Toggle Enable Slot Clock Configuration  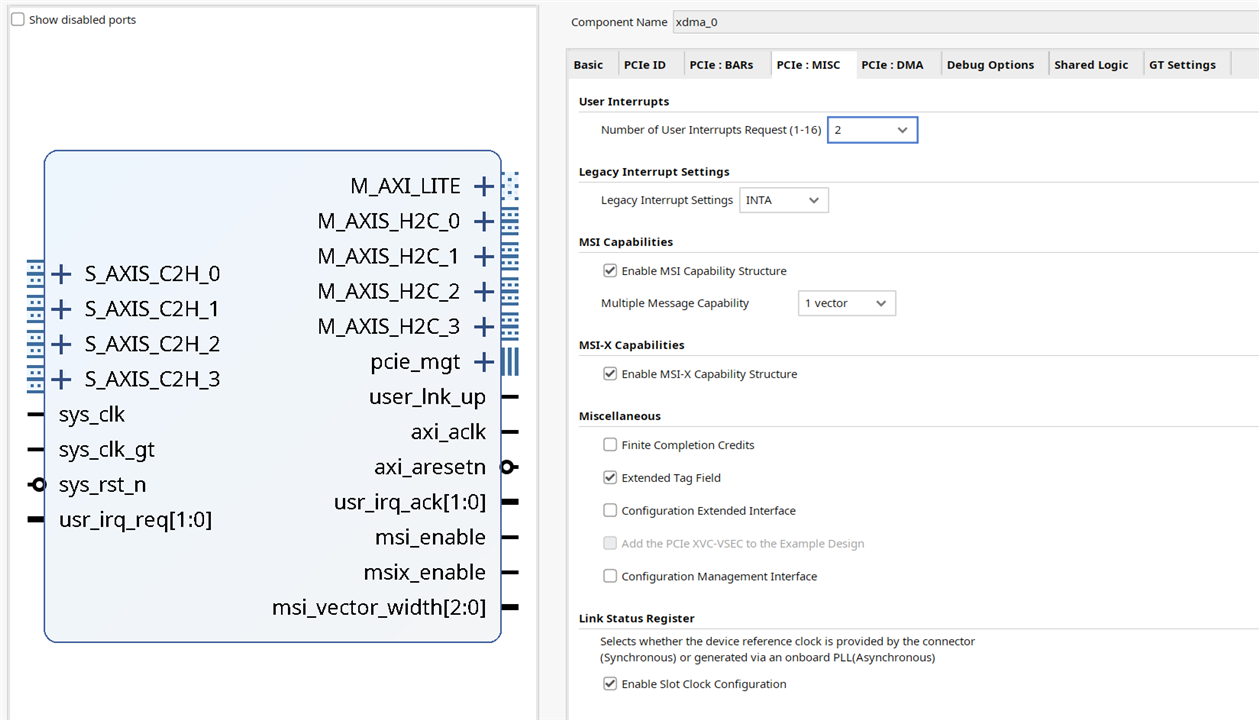(610, 685)
